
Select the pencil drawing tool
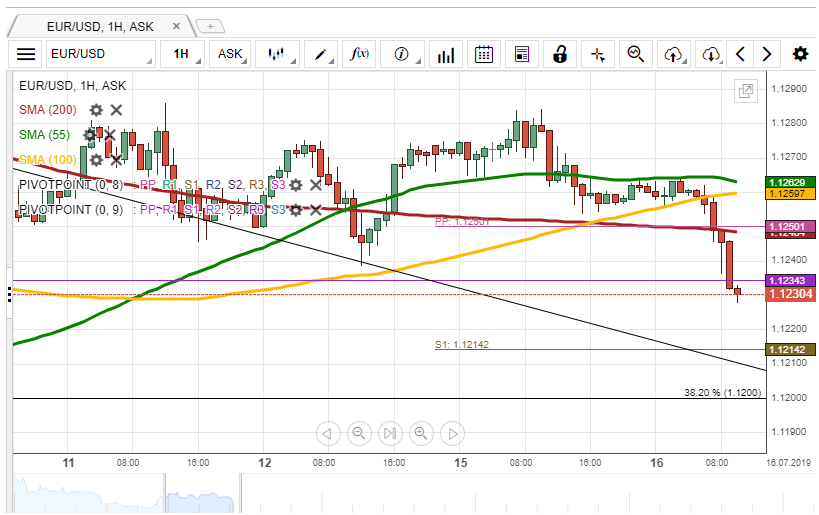pos(321,54)
